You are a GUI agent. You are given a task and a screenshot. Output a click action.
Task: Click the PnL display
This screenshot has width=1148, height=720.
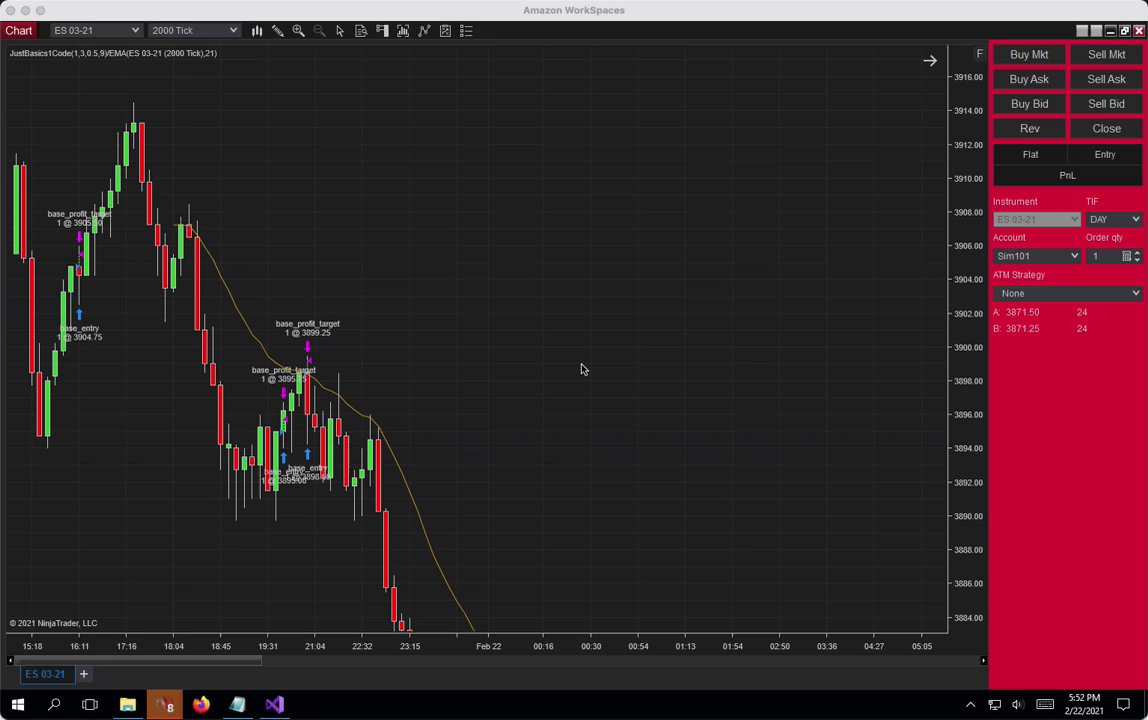[1067, 175]
